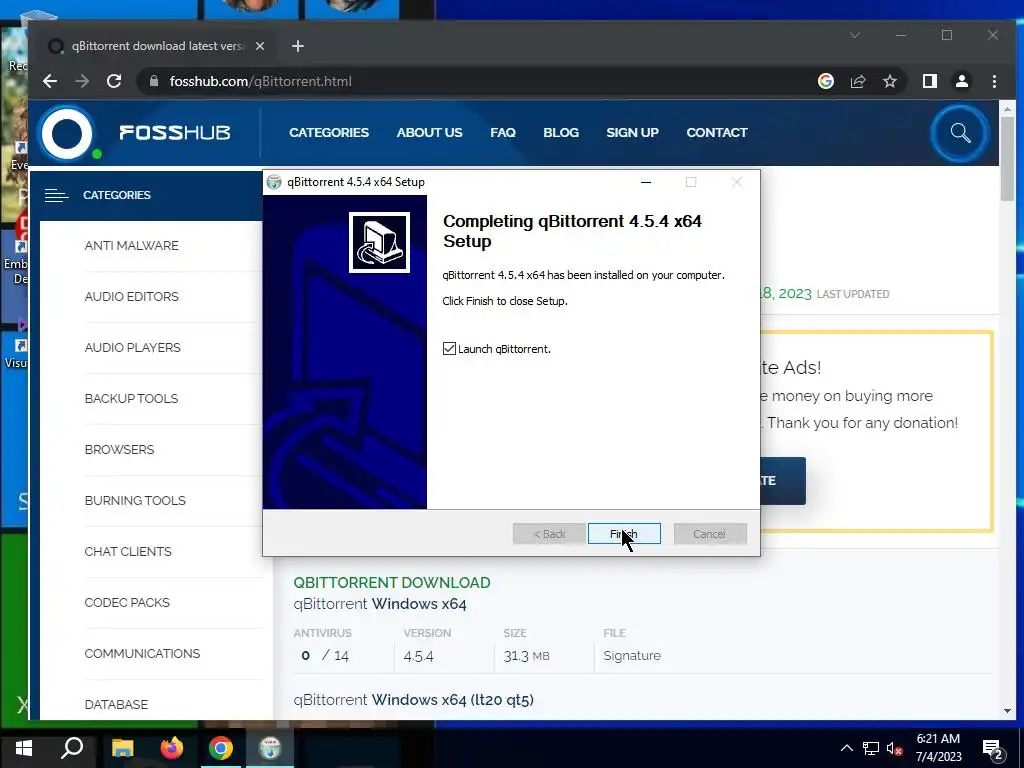Open COMMUNICATIONS category

point(142,653)
